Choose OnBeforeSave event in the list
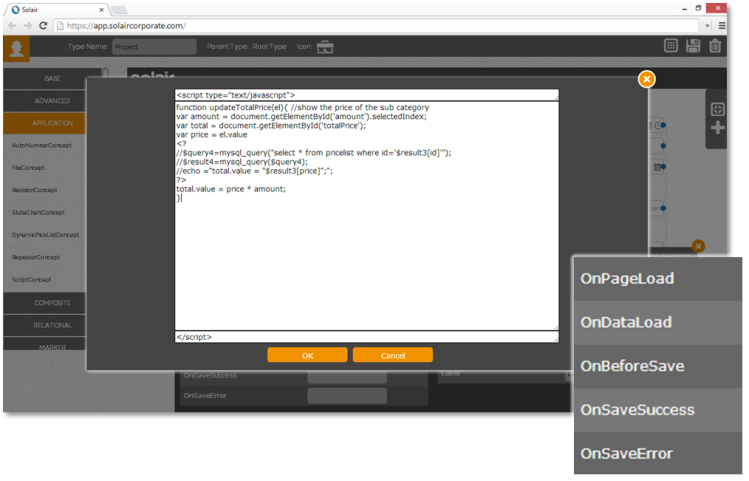 point(658,366)
